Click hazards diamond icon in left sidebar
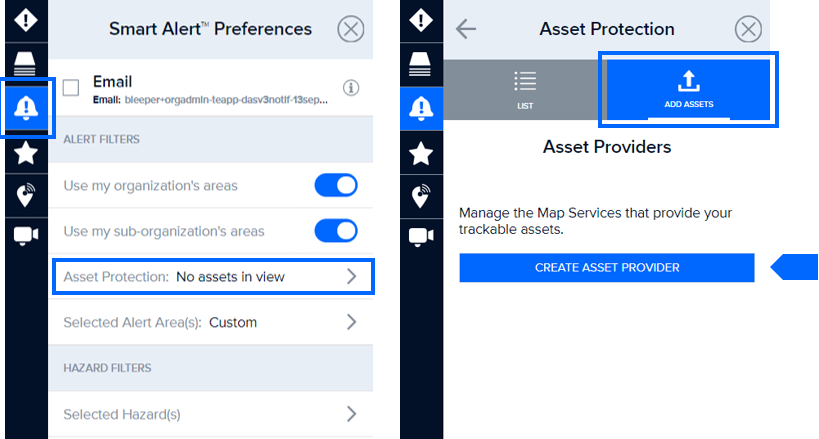 click(26, 20)
